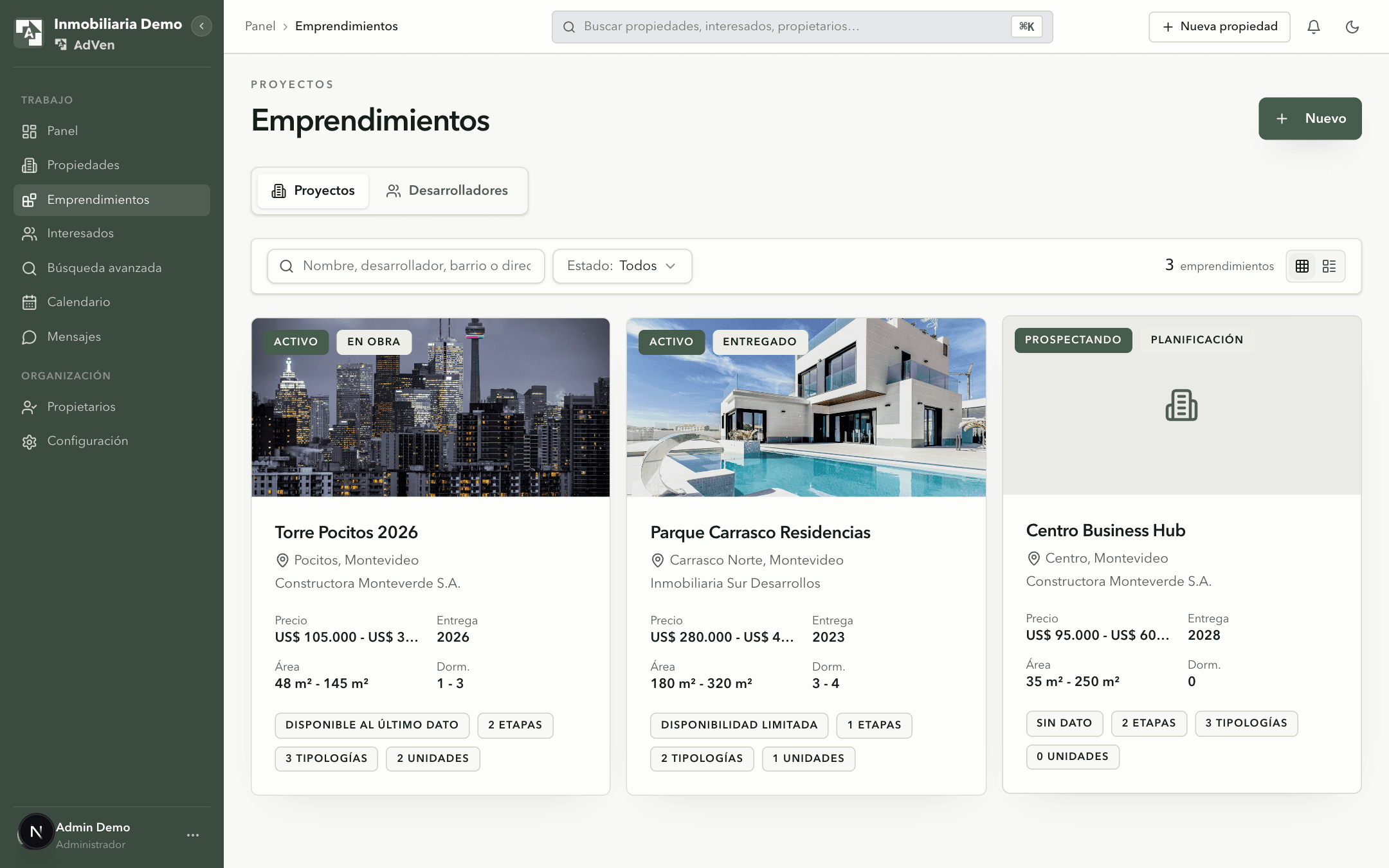Go to Propiedades in the sidebar

(112, 165)
